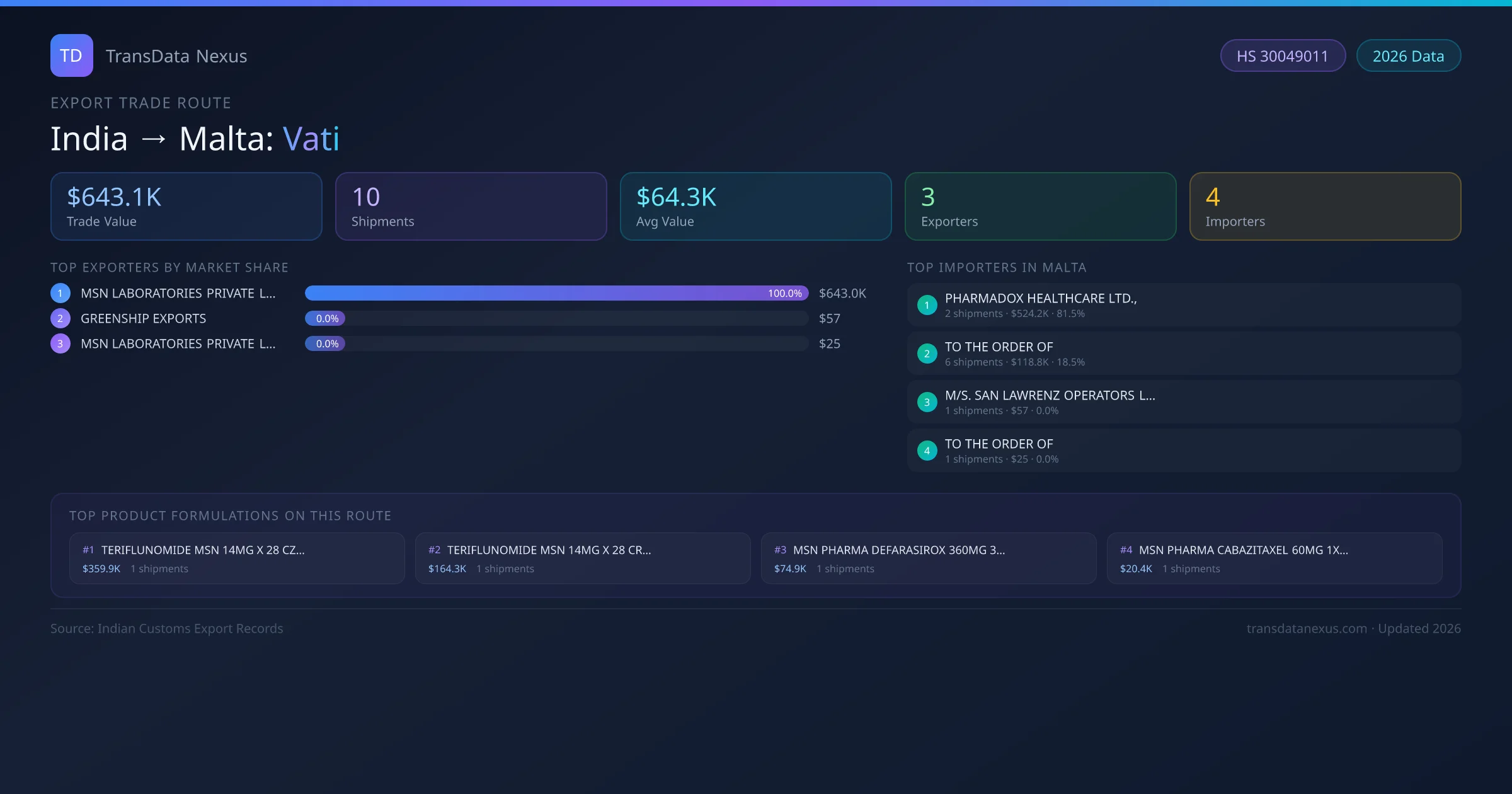Open Teriflunomide $359.9K product card
Viewport: 1512px width, 794px height.
[x=237, y=558]
